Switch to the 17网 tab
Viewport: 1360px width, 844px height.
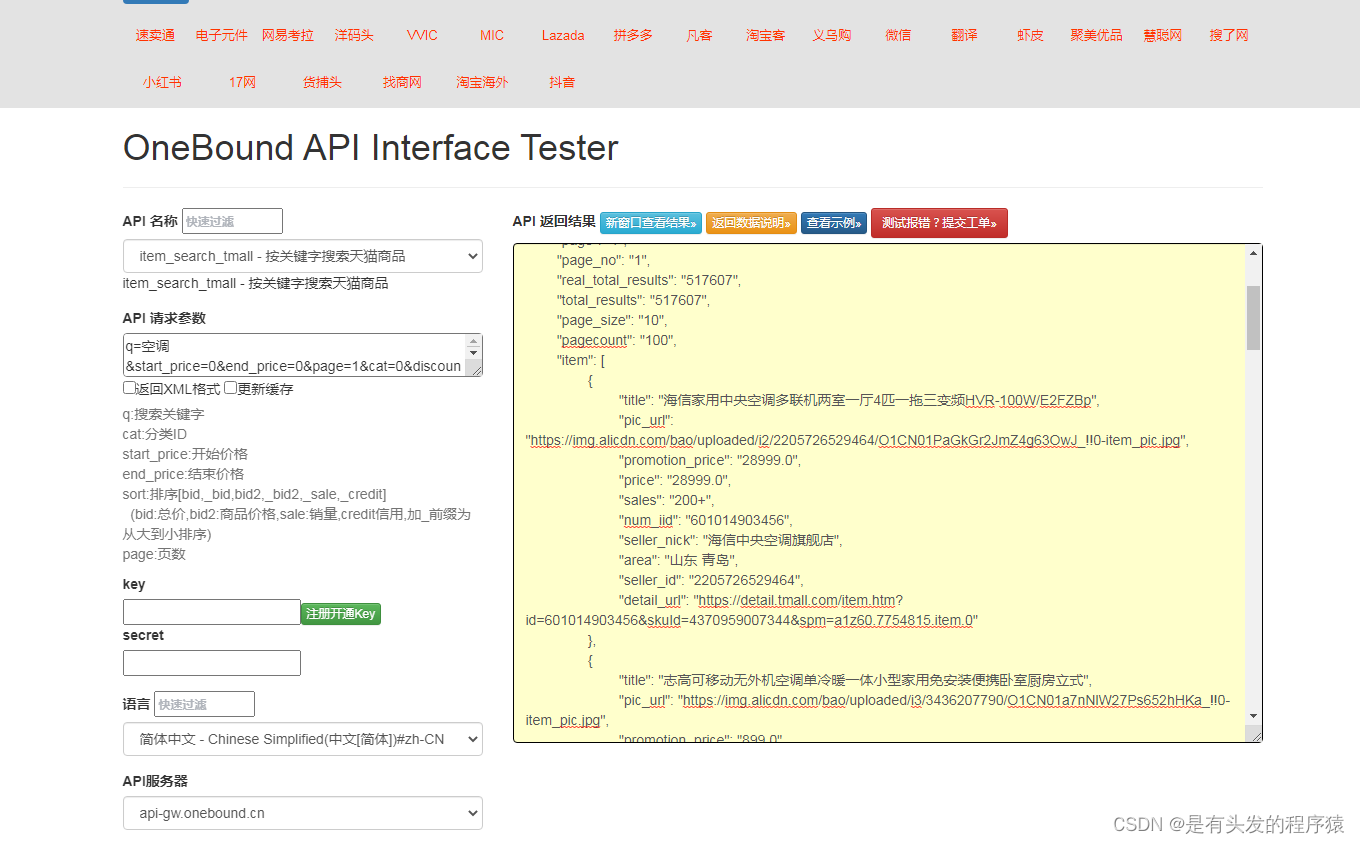point(242,82)
